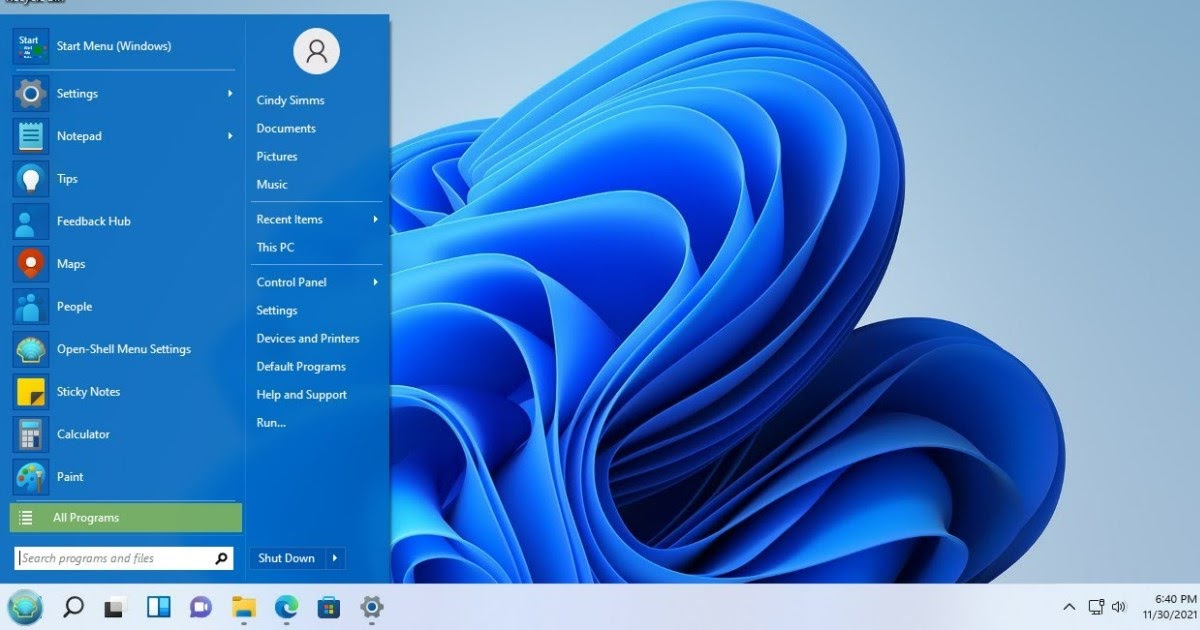Open the Calculator app icon
This screenshot has height=630, width=1200.
(x=31, y=434)
